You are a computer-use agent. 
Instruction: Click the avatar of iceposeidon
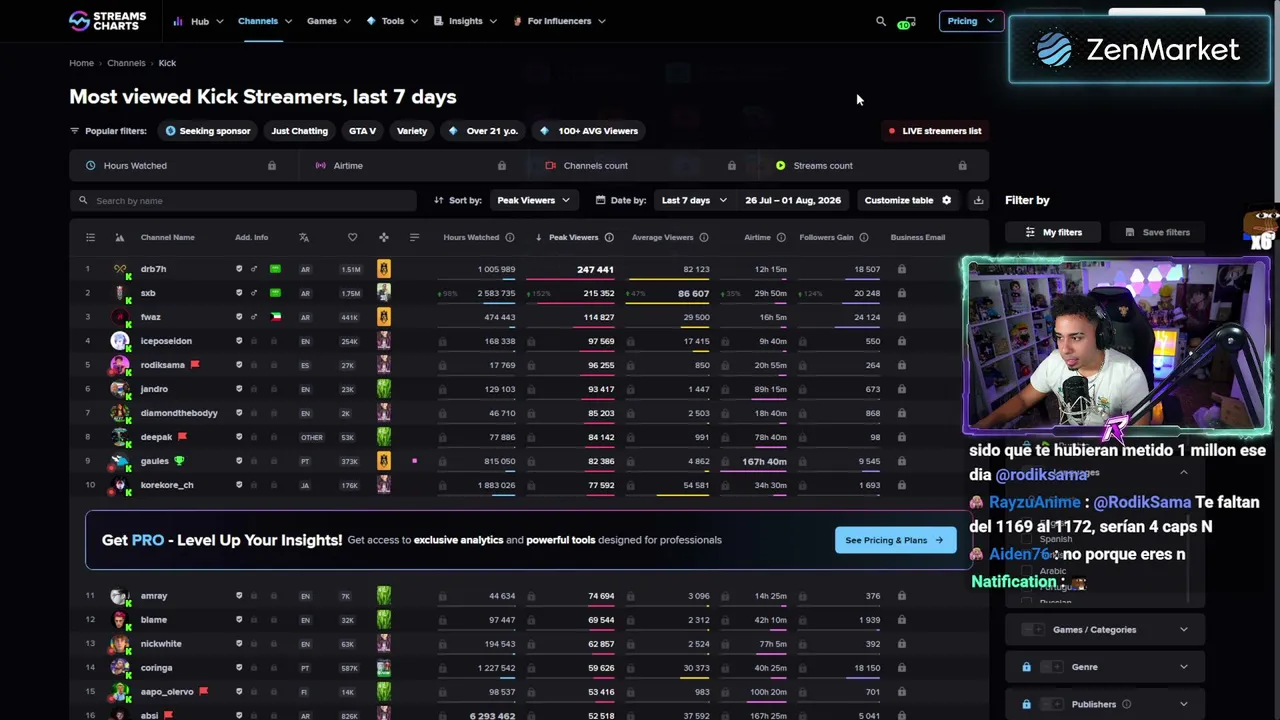pos(120,341)
